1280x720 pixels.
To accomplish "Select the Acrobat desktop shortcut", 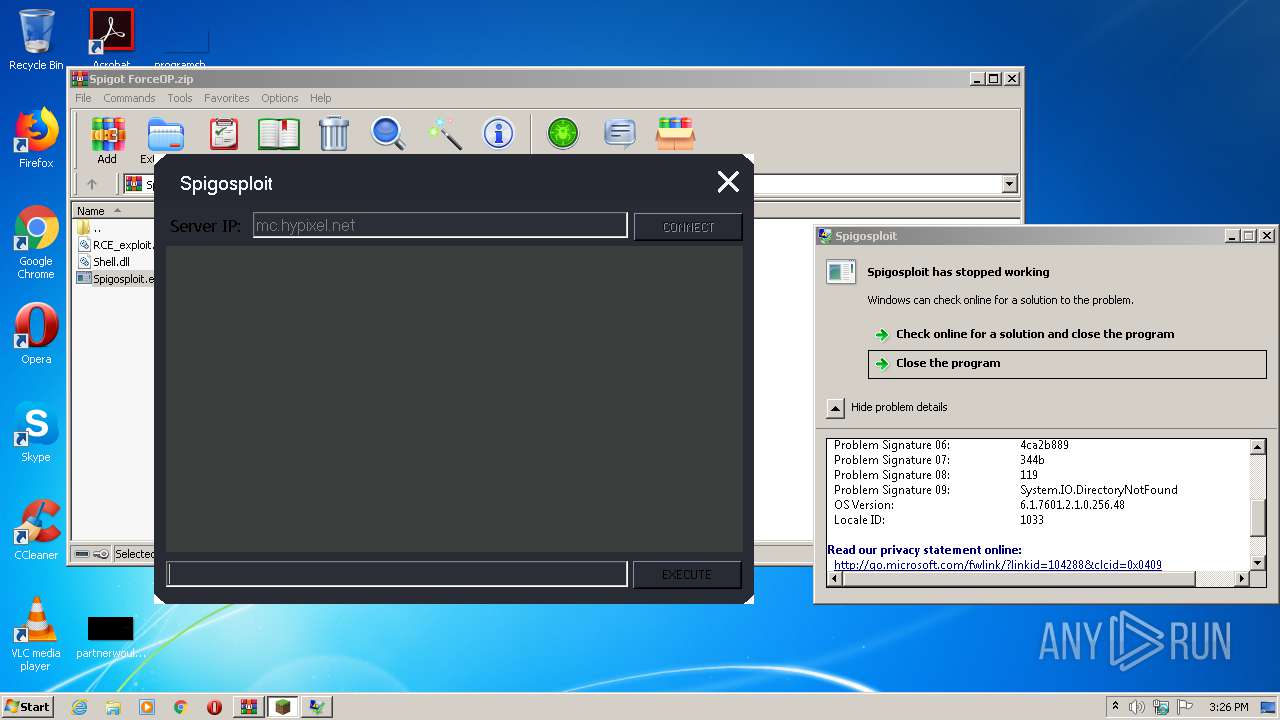I will [x=111, y=40].
